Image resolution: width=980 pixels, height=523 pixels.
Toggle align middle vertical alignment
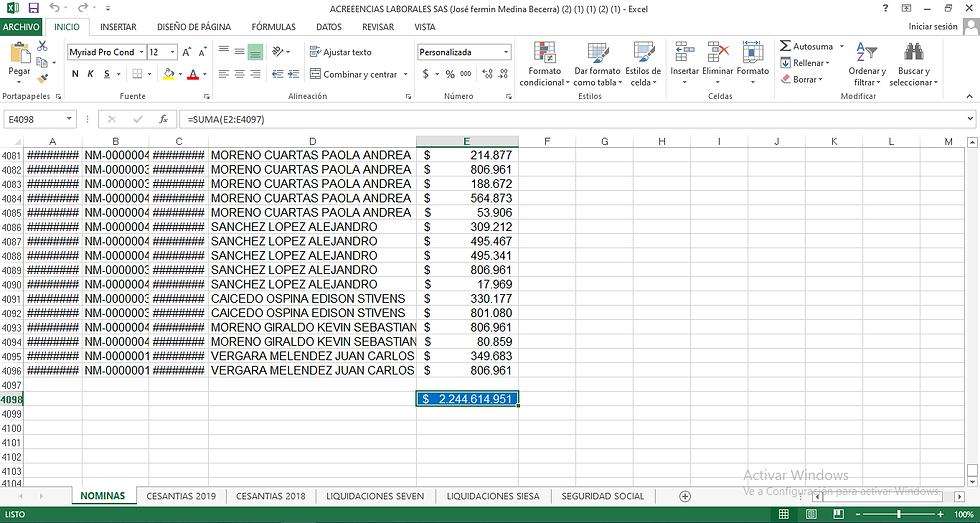click(239, 52)
